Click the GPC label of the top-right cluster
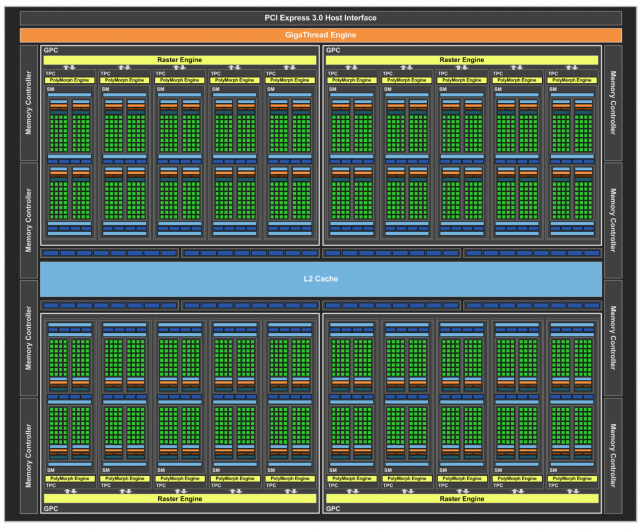Screen dimensions: 640x530 333,49
